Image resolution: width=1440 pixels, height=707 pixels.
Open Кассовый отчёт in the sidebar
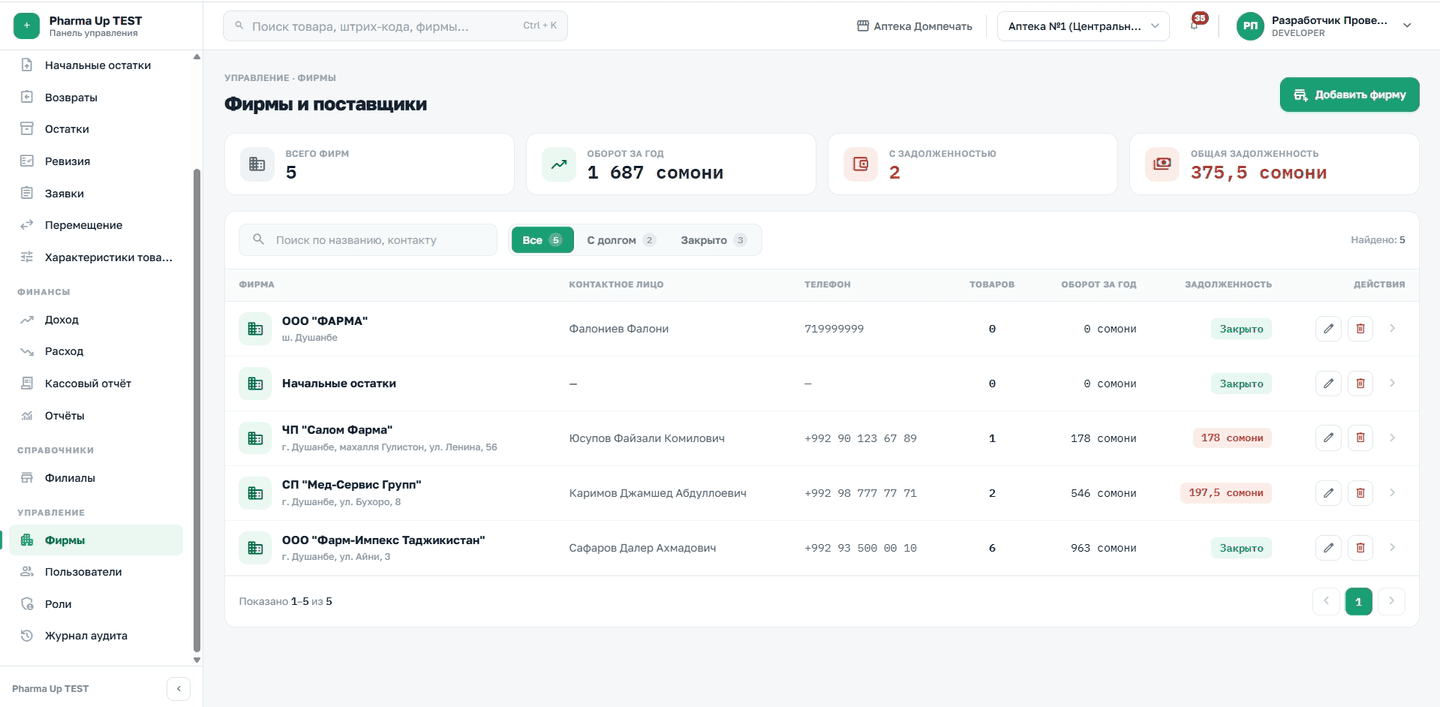[96, 383]
